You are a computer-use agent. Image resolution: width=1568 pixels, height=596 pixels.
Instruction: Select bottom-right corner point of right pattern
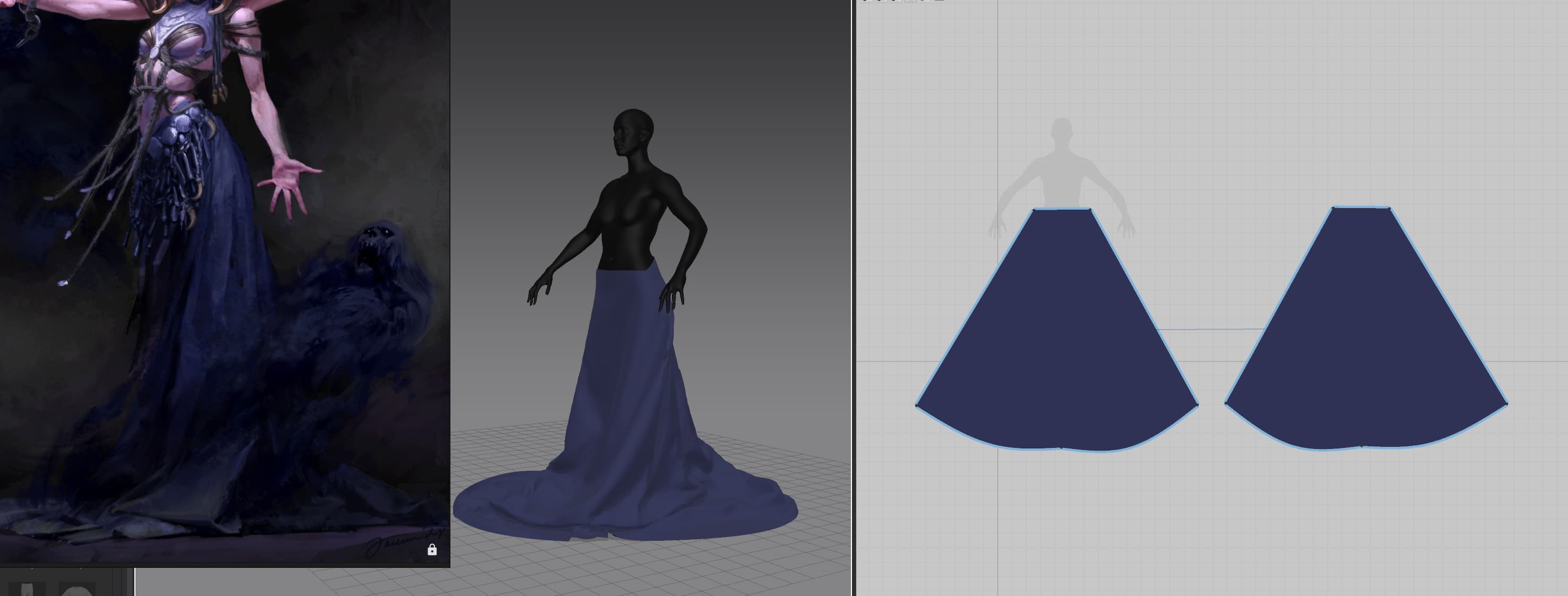pos(1506,404)
